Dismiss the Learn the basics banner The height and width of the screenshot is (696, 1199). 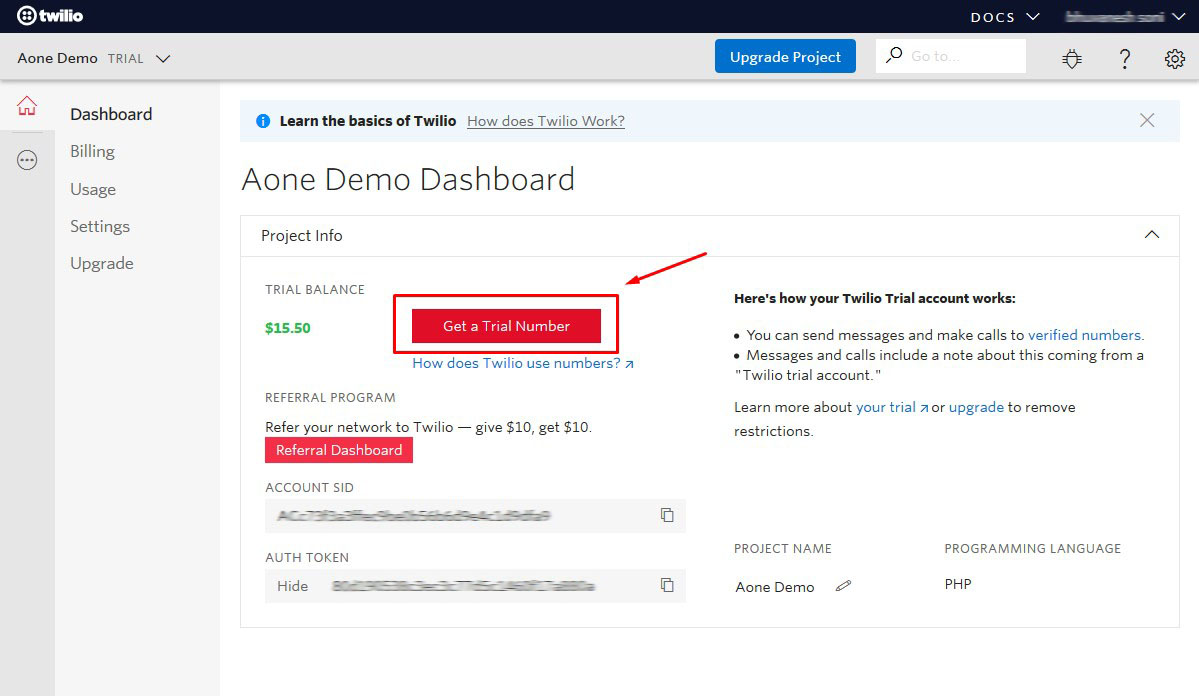coord(1147,120)
